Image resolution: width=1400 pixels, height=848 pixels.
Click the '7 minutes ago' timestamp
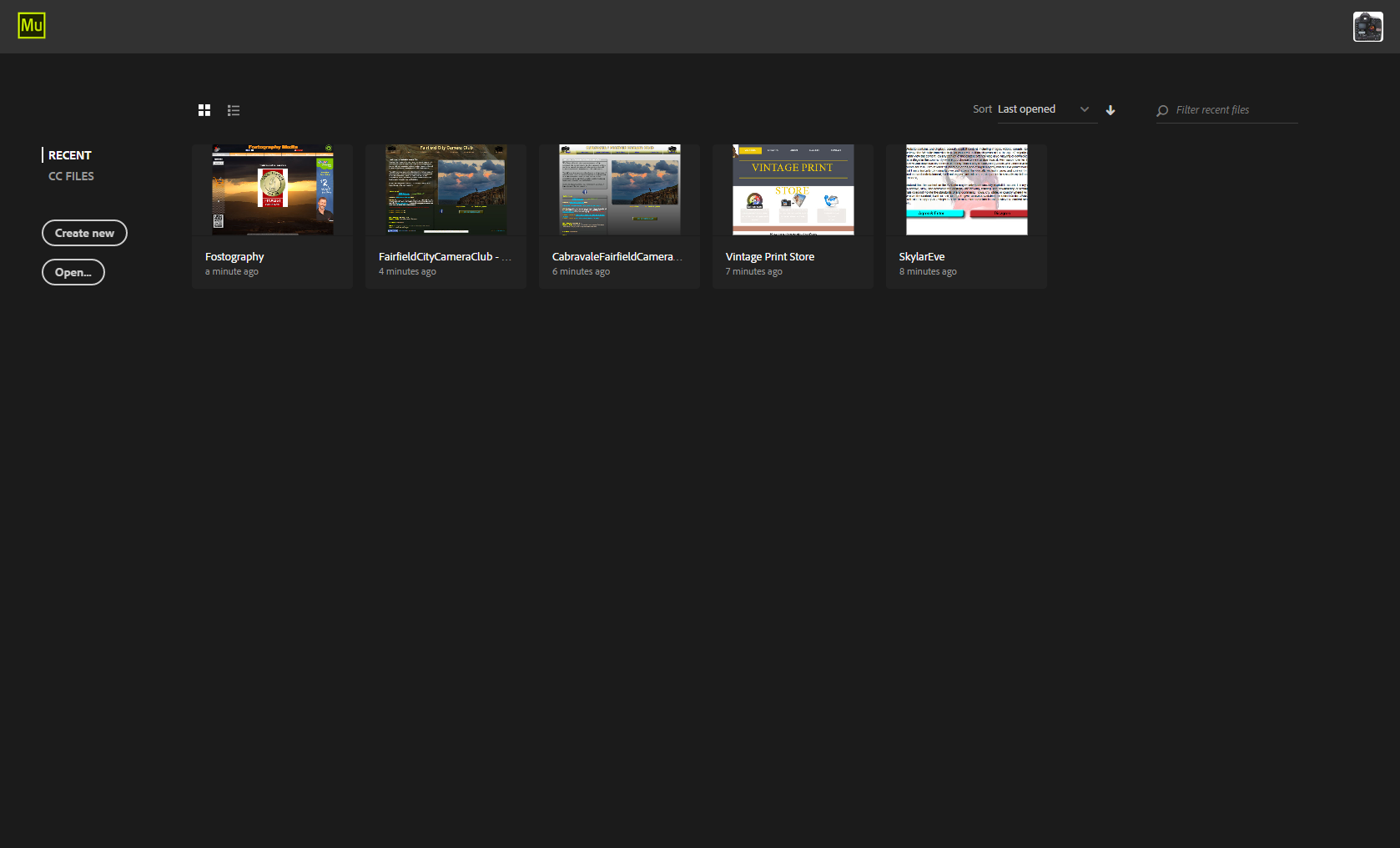click(x=754, y=272)
